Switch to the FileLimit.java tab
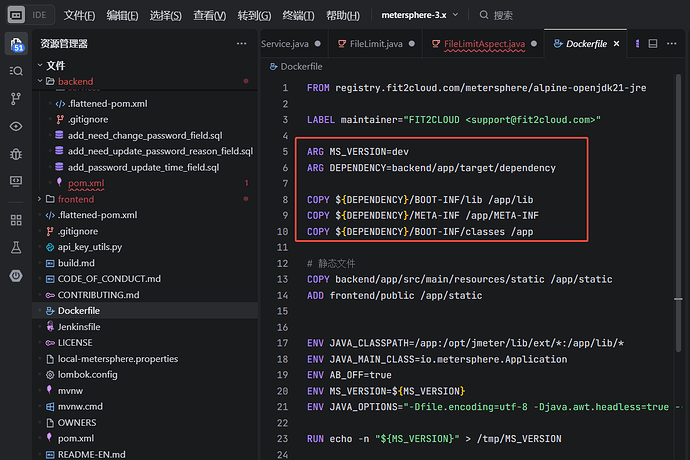 375,44
